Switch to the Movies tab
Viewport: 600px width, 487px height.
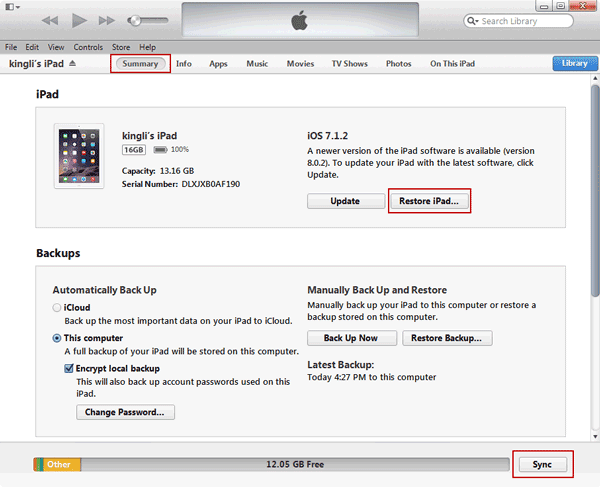point(300,64)
